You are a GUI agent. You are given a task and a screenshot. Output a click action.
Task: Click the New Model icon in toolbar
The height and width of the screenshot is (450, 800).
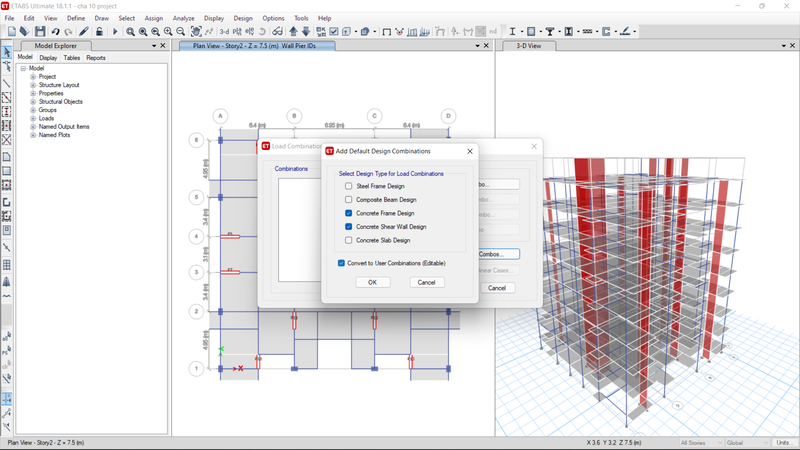click(x=12, y=32)
